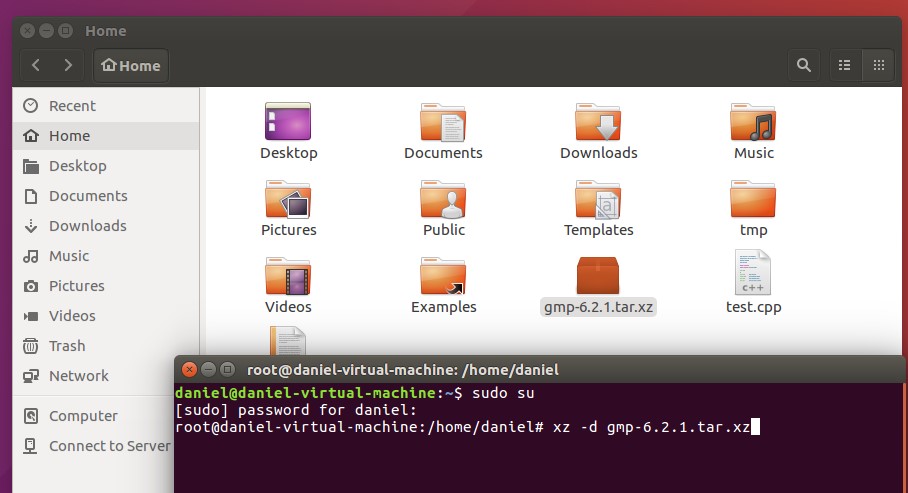Open the tmp folder
Viewport: 908px width, 493px height.
coord(753,200)
